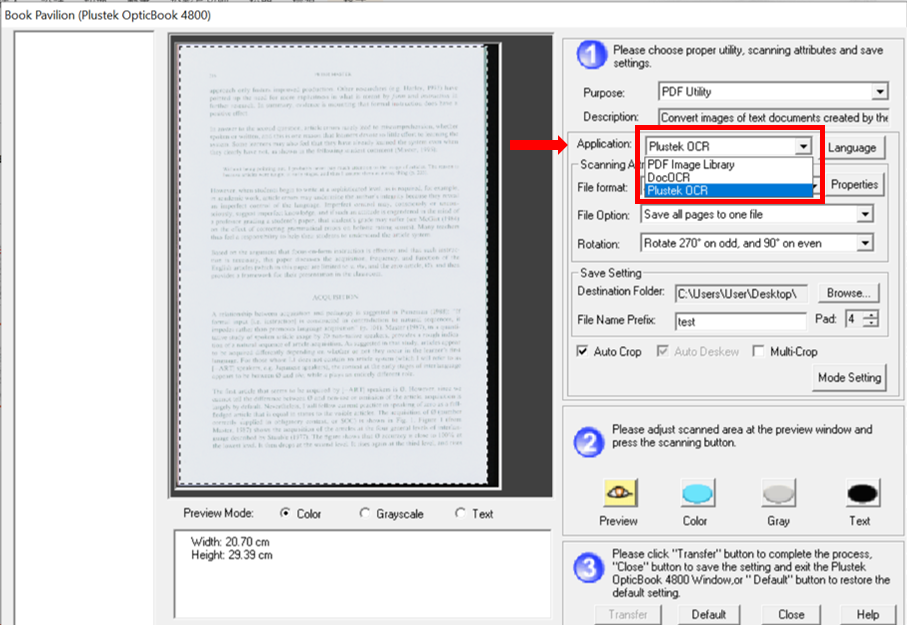Click the Pad value stepper arrows
This screenshot has height=625, width=907.
coord(871,320)
